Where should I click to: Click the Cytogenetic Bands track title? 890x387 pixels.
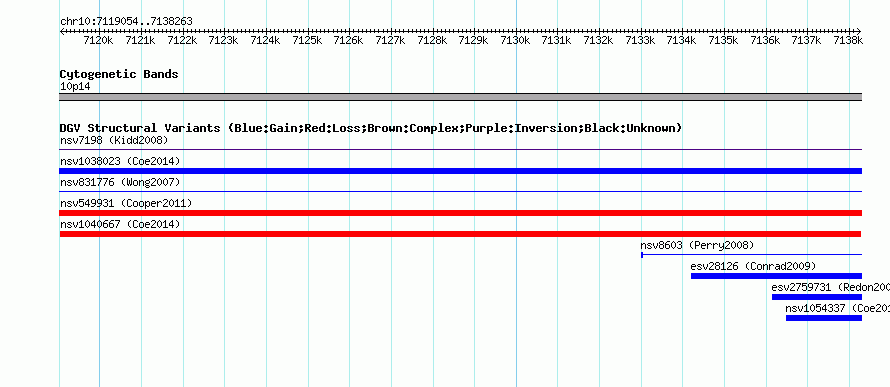119,74
